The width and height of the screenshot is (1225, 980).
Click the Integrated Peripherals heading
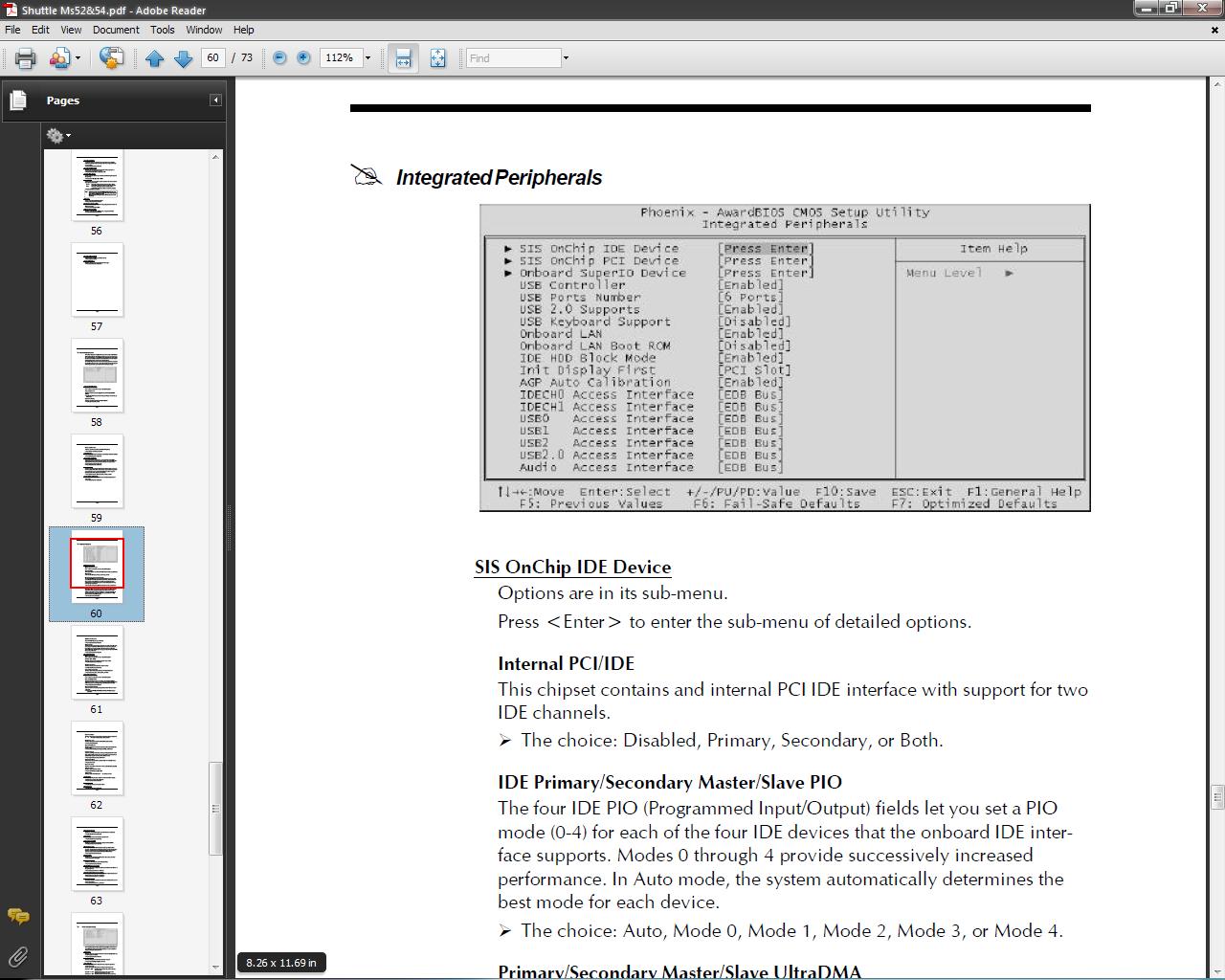pos(499,177)
